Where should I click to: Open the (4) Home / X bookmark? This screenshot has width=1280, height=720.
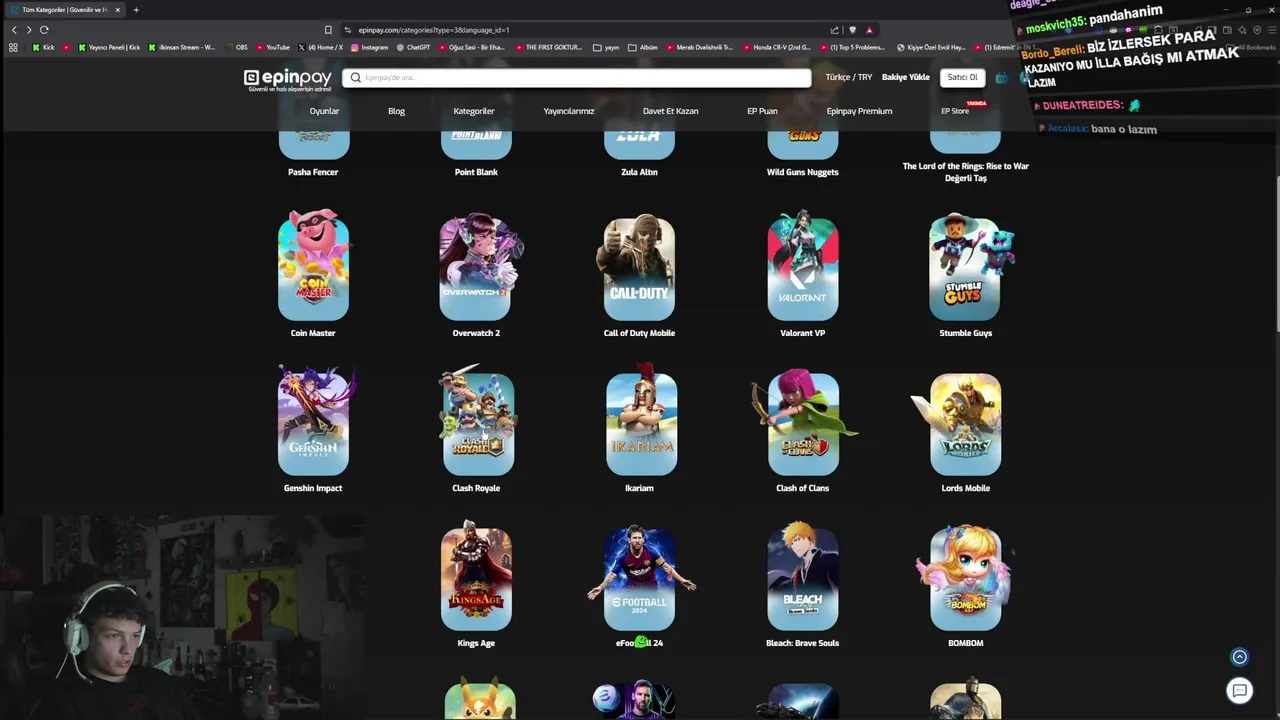point(320,47)
